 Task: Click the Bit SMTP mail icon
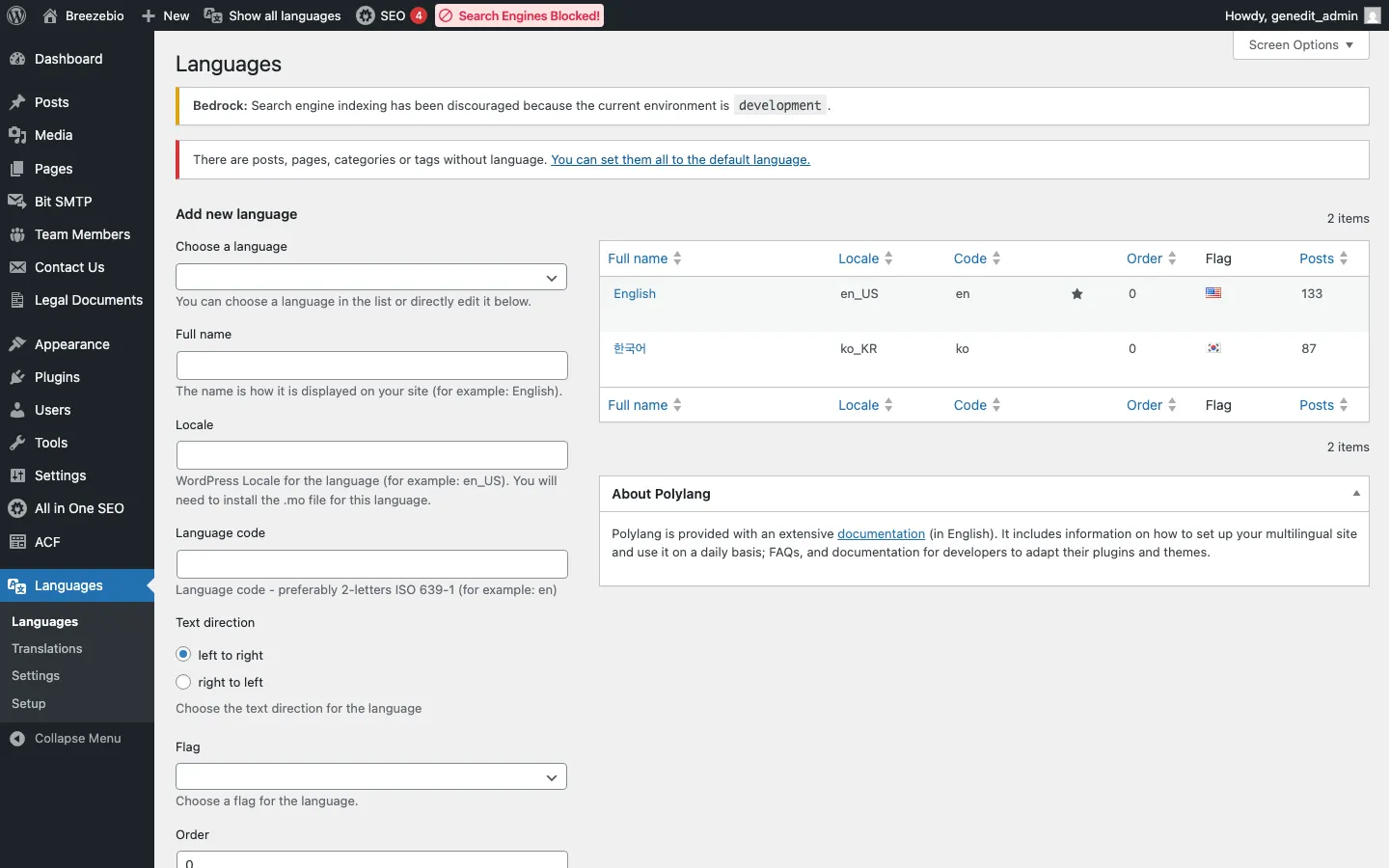17,202
